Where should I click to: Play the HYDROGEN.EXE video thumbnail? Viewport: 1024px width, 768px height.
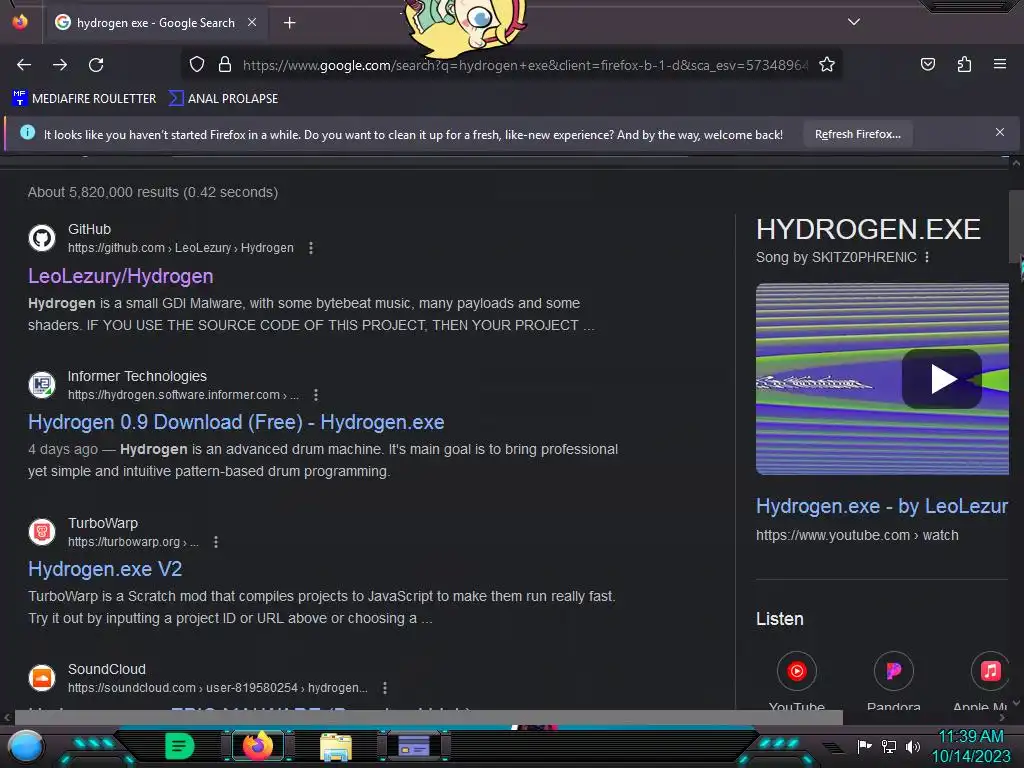point(942,379)
